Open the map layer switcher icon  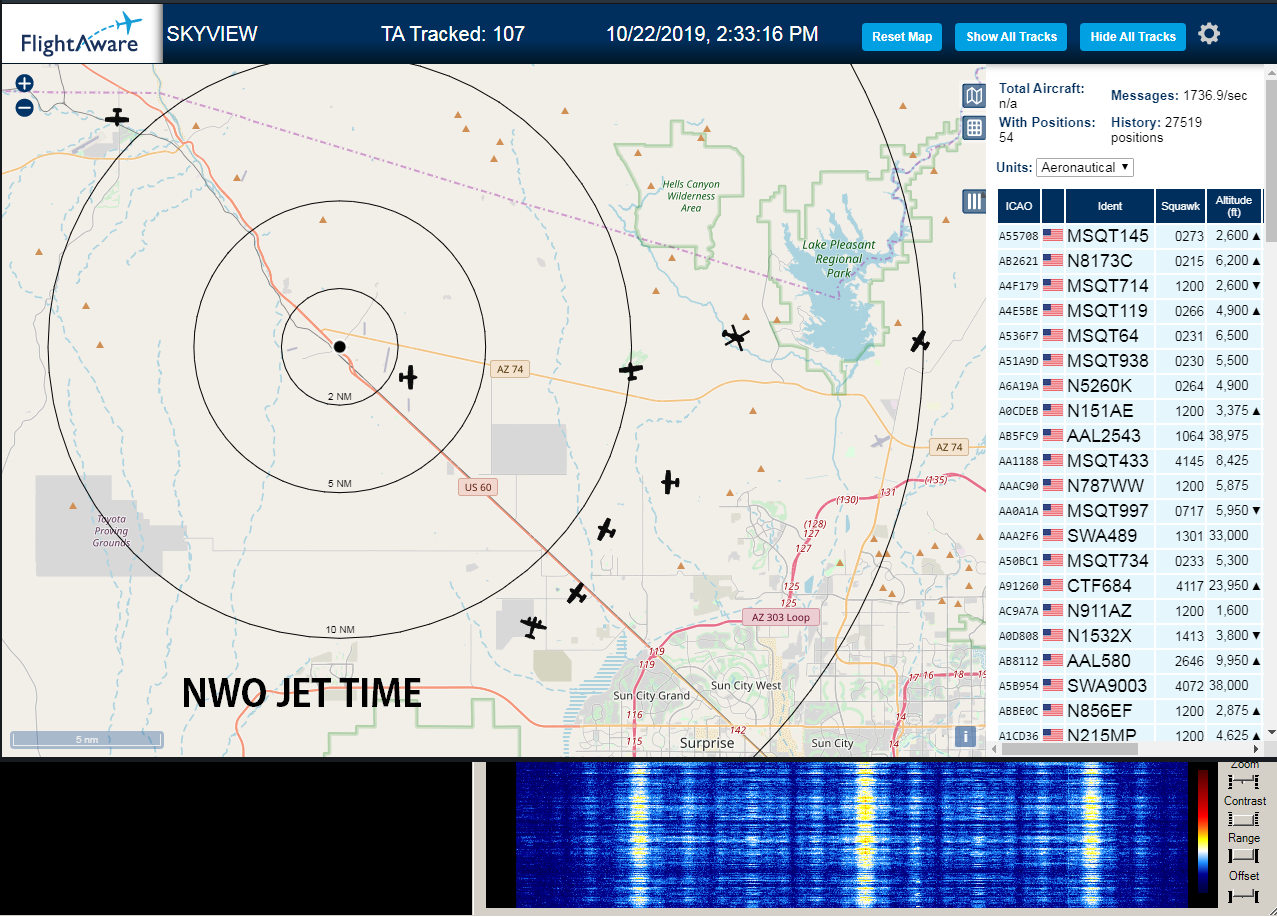pos(974,95)
